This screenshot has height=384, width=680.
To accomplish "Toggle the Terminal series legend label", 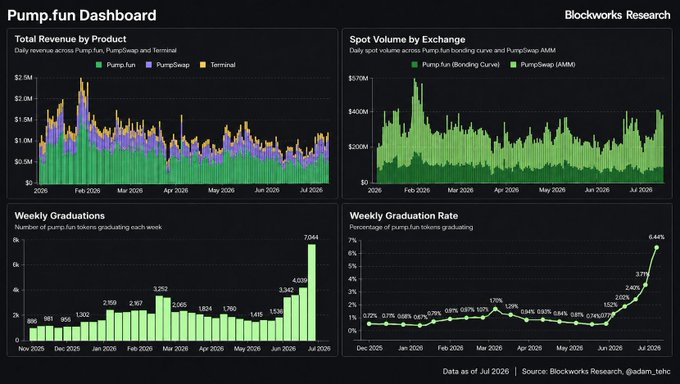I will coord(223,65).
